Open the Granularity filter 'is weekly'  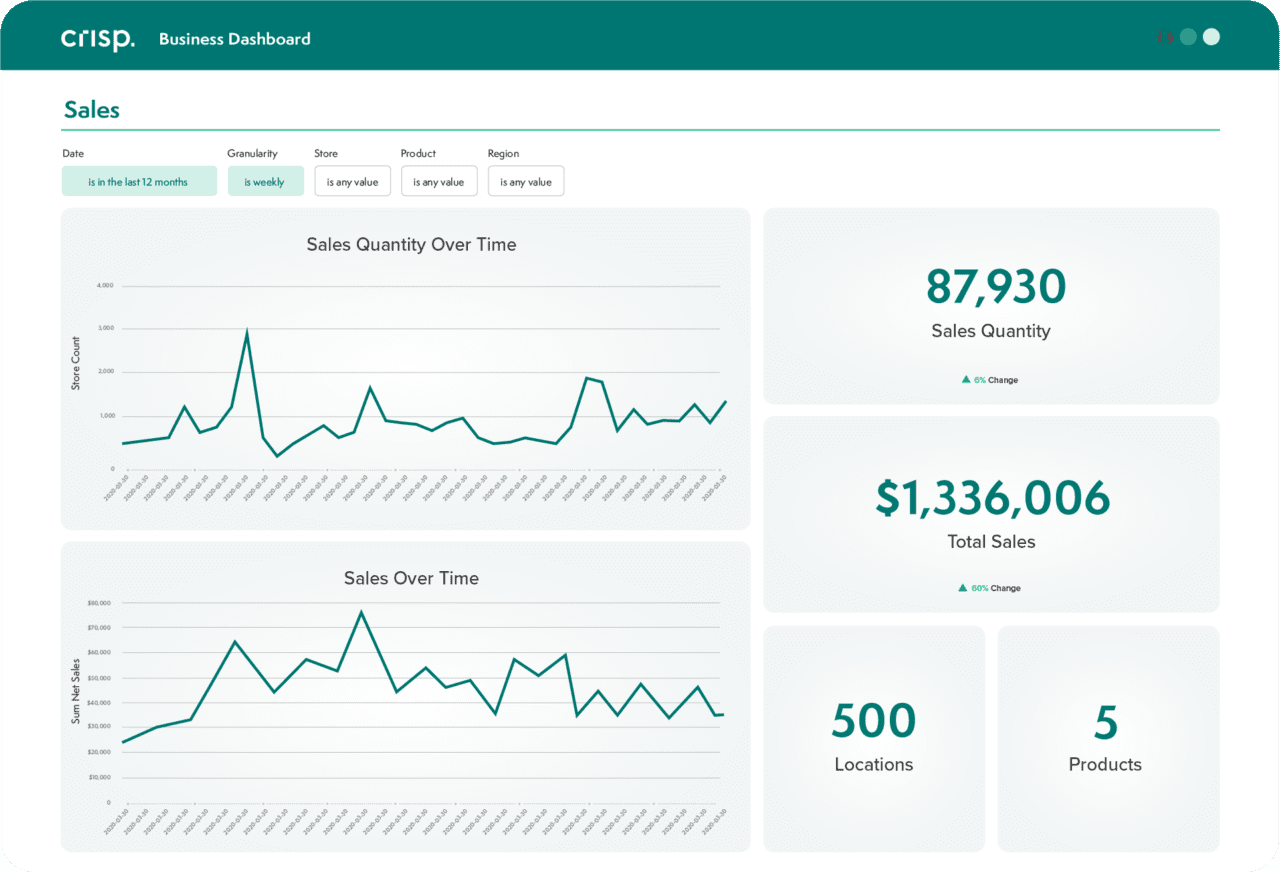265,181
